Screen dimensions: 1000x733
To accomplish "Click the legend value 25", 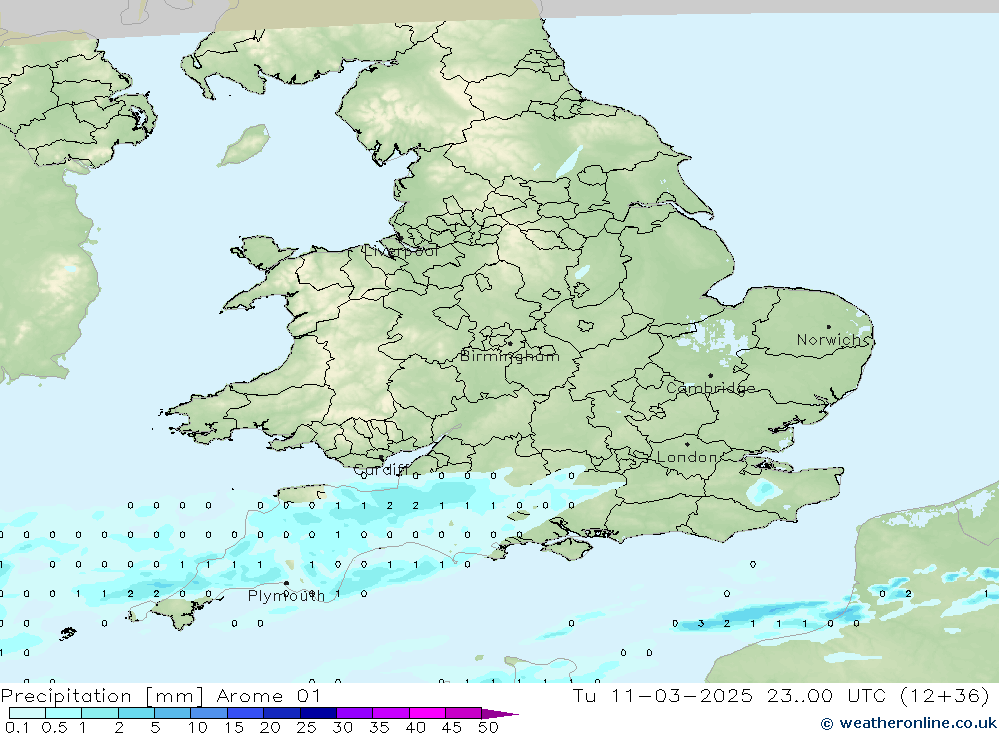I will (x=307, y=727).
